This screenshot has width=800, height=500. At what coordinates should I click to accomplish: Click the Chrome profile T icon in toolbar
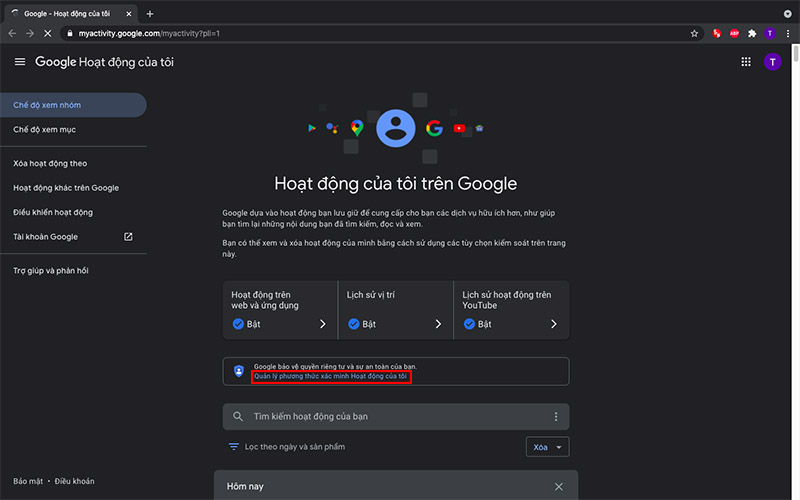pyautogui.click(x=770, y=33)
